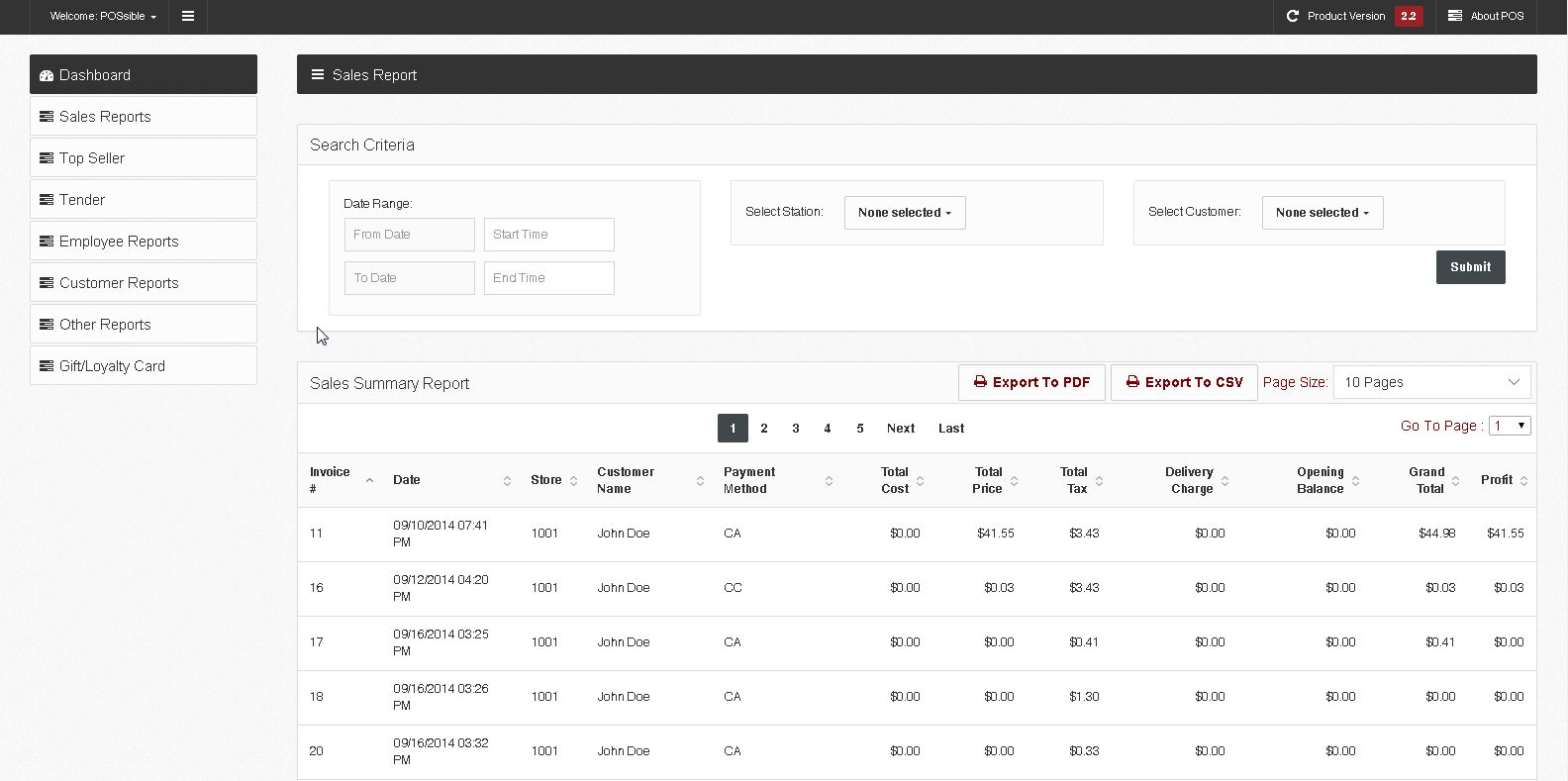Click the To Date input field
1568x781 pixels.
(410, 278)
